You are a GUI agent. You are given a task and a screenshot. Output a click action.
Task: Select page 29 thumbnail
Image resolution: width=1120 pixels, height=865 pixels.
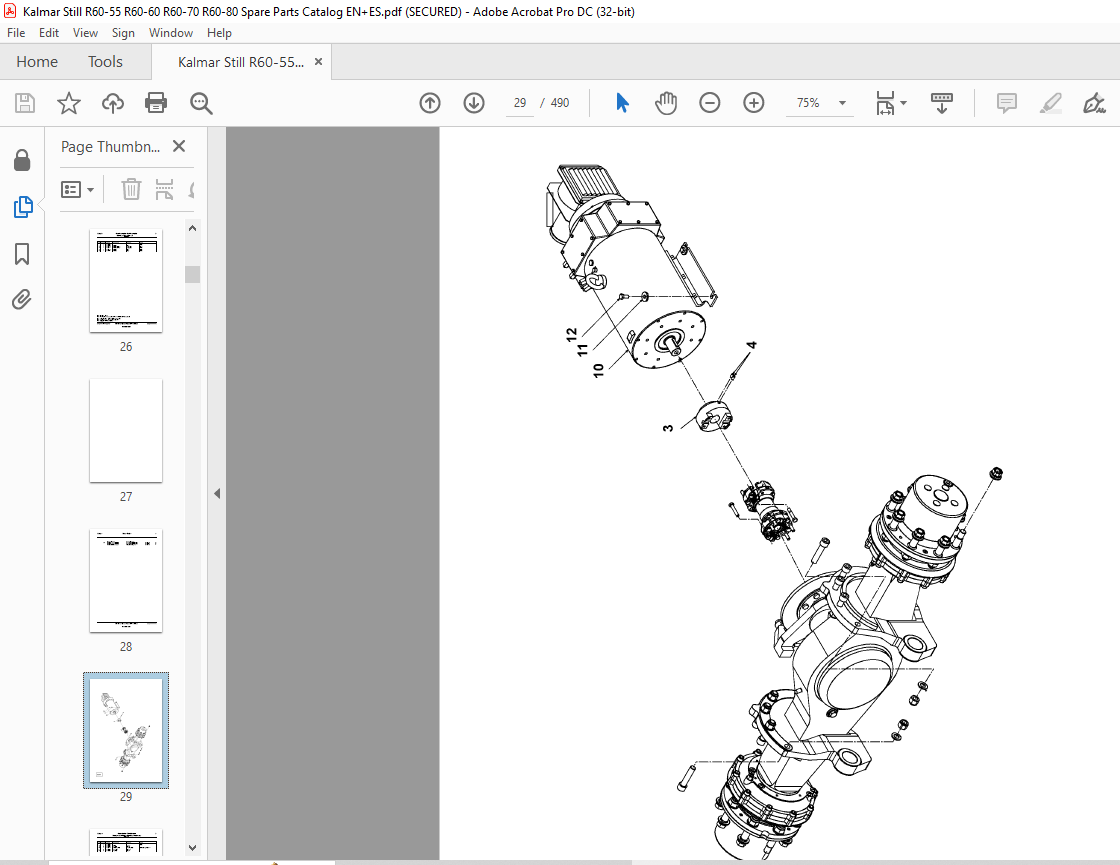[x=126, y=731]
